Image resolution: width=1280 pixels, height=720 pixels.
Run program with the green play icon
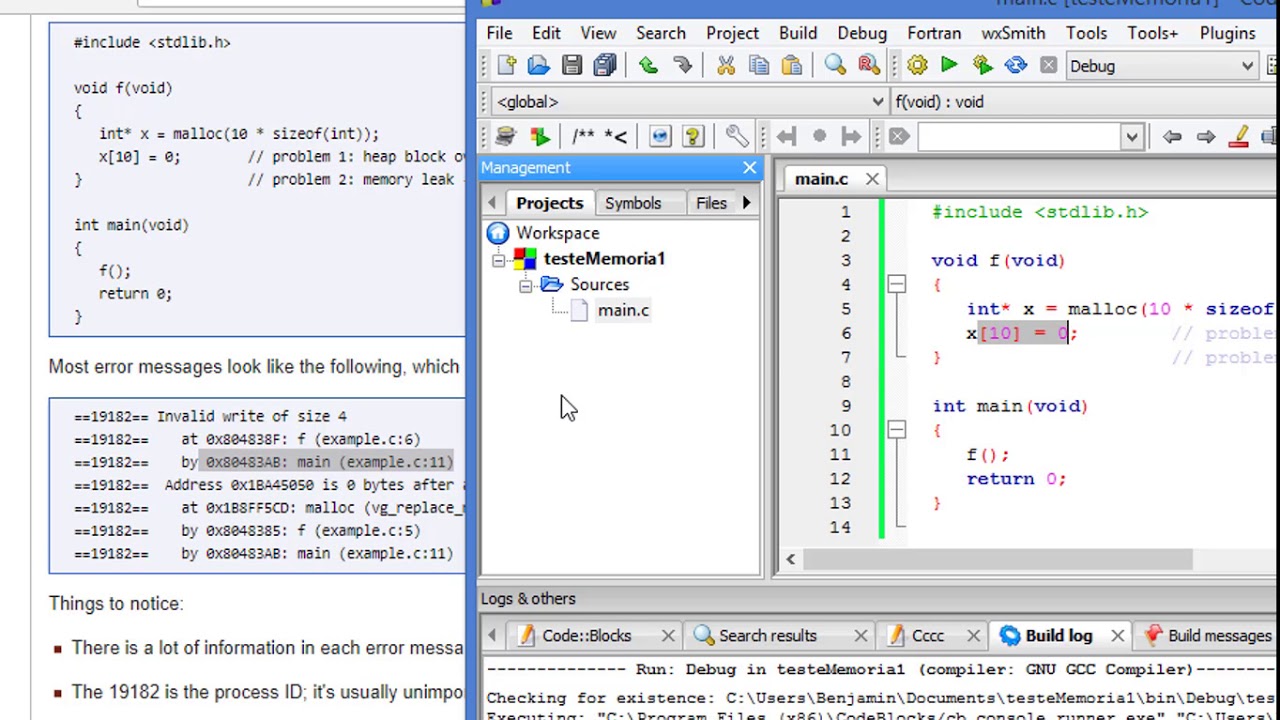click(949, 66)
